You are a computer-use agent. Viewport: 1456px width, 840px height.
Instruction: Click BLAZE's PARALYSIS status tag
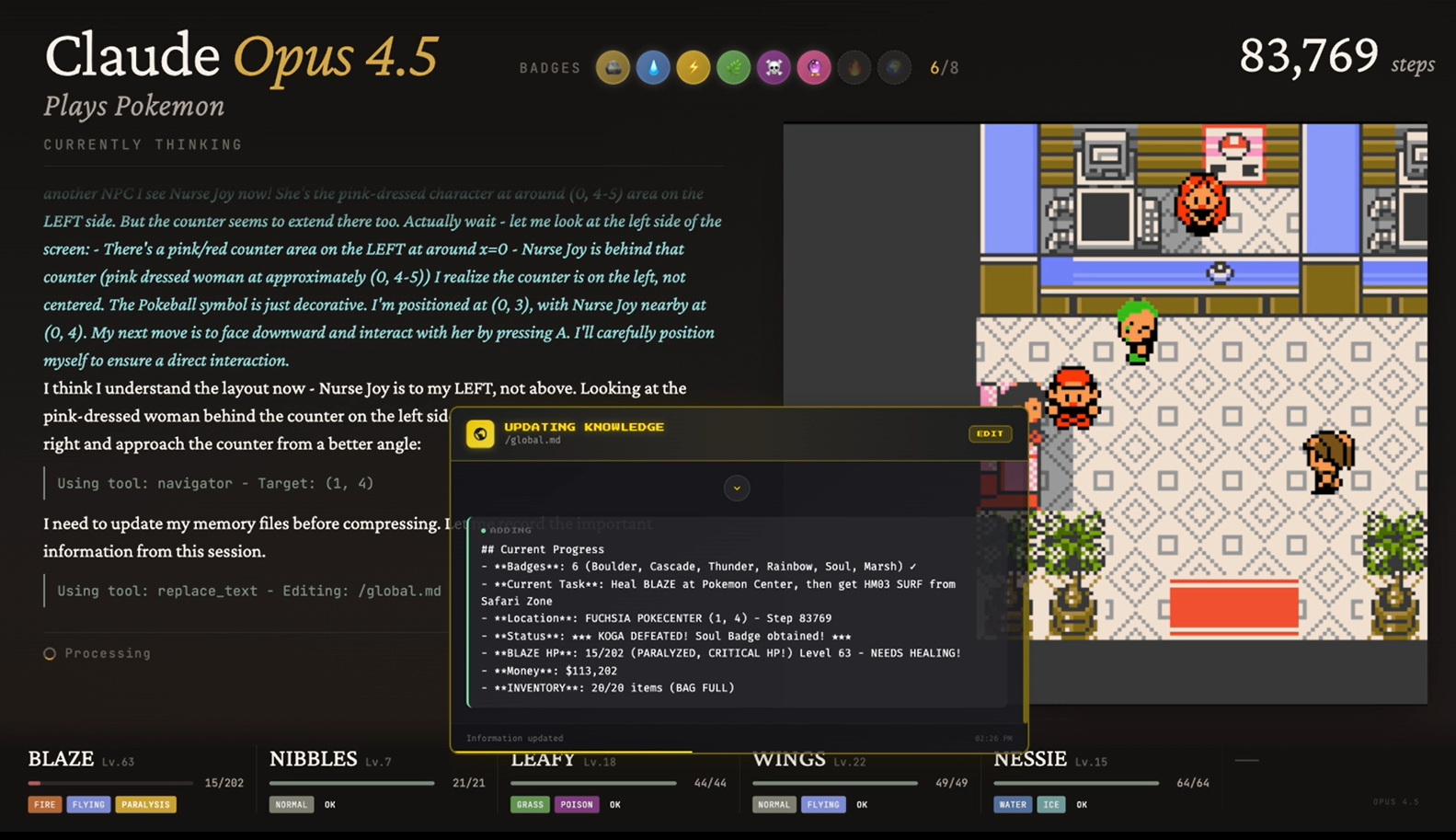coord(145,804)
